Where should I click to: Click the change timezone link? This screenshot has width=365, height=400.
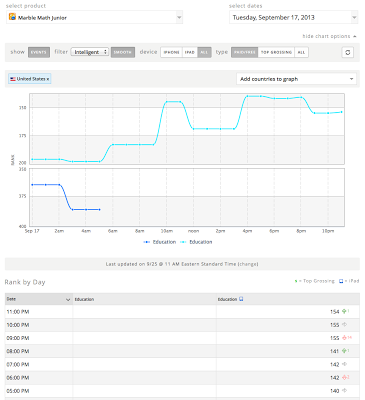point(248,264)
